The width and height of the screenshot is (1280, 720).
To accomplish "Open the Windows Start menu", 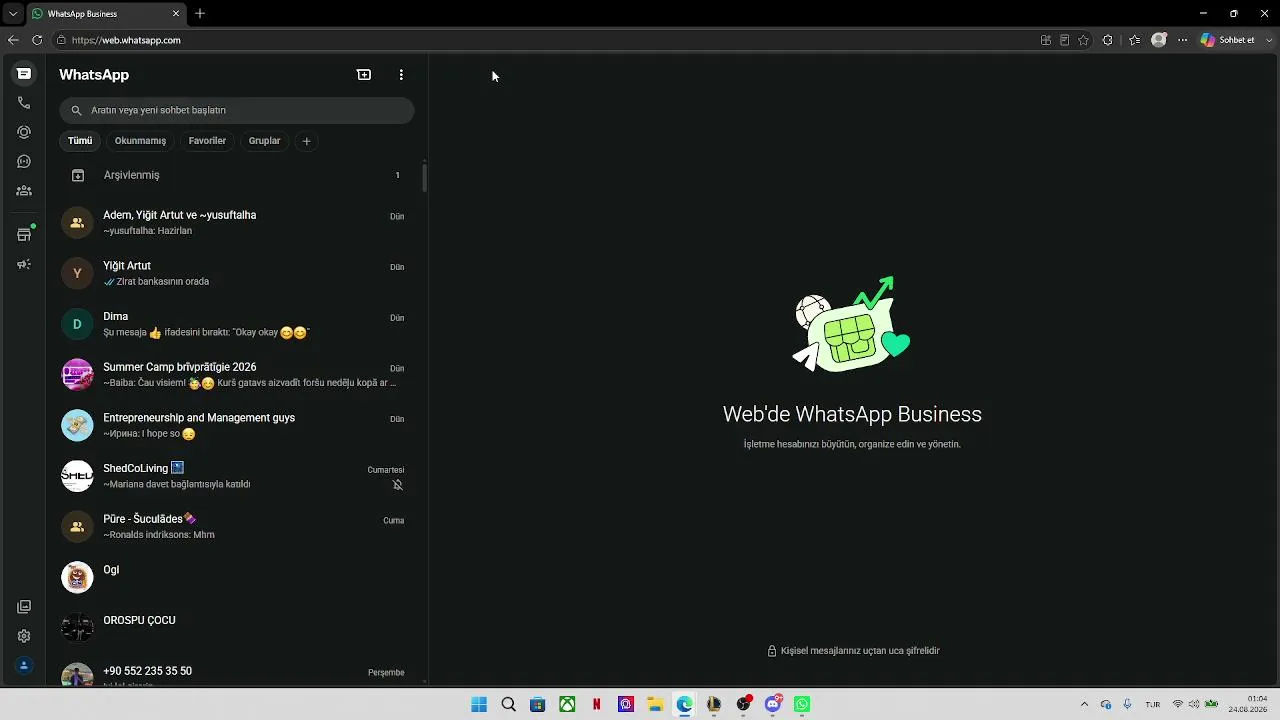I will click(x=479, y=704).
